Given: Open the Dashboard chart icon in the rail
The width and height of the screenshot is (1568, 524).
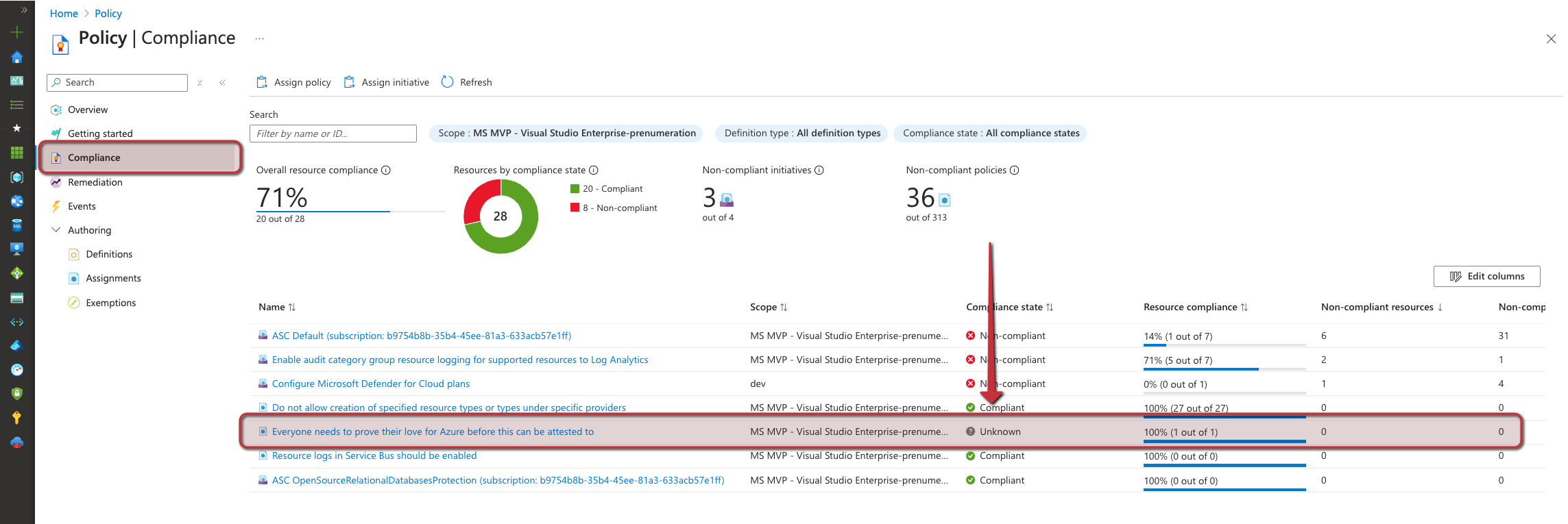Looking at the screenshot, I should [17, 81].
